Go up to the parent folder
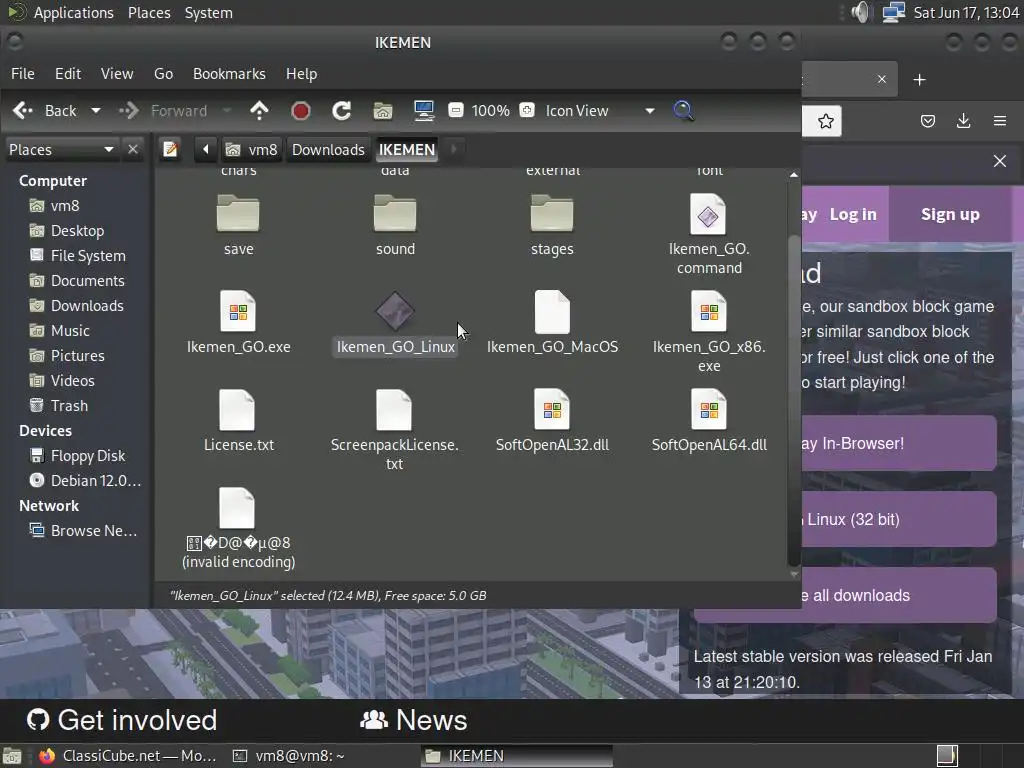This screenshot has height=768, width=1024. [259, 110]
